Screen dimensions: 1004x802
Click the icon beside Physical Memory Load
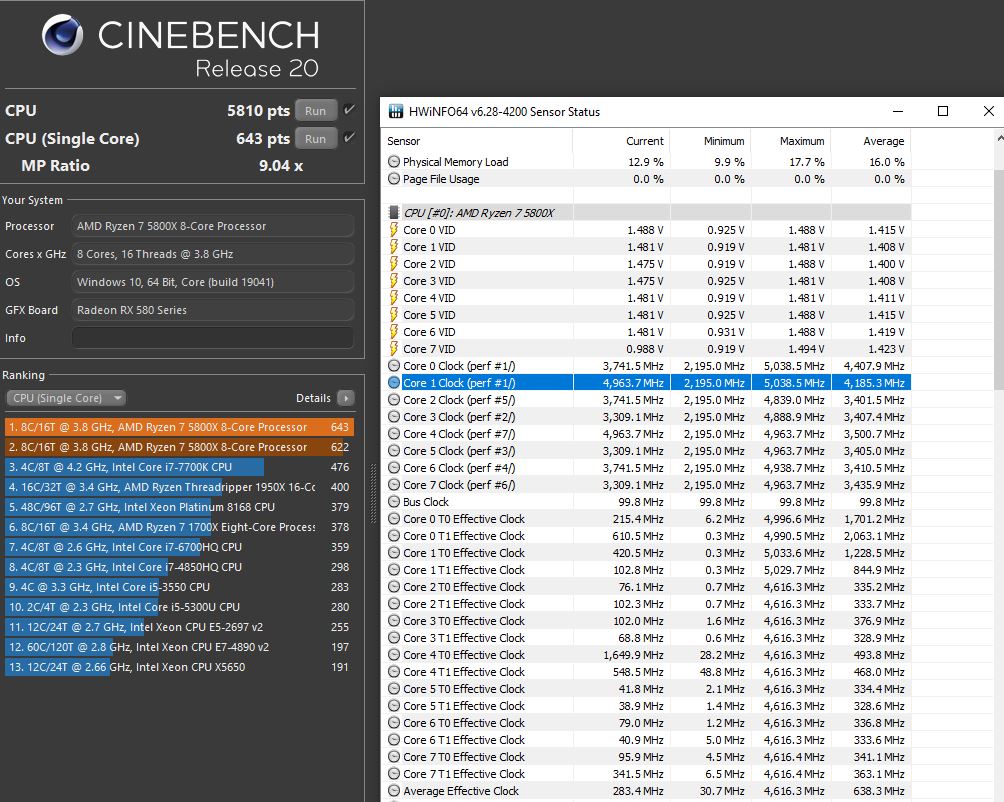pyautogui.click(x=394, y=162)
